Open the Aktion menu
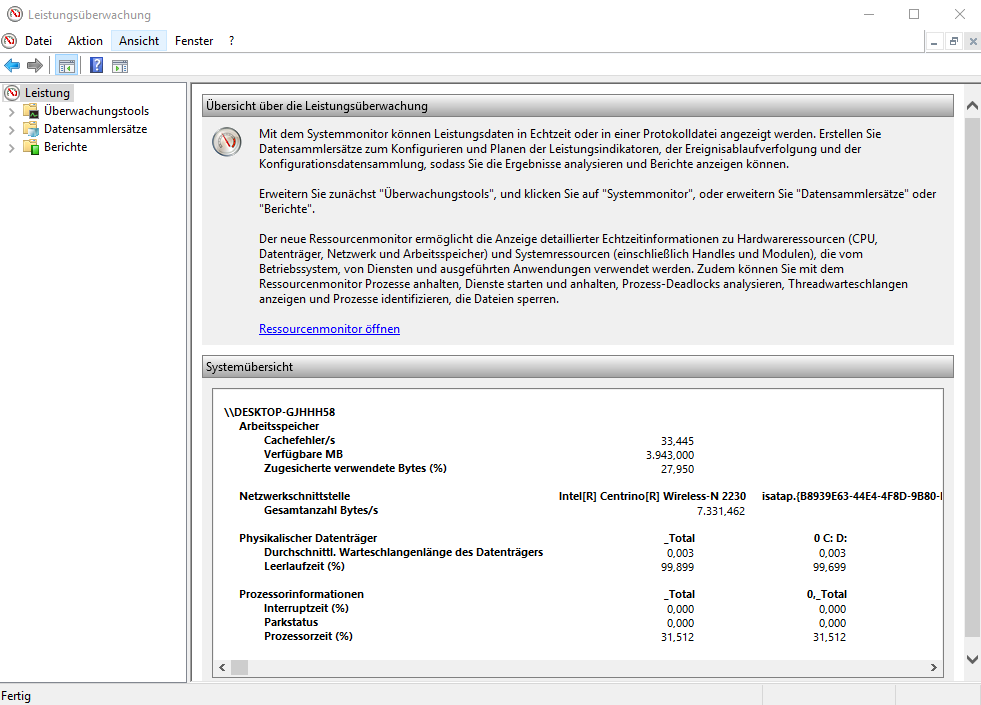The height and width of the screenshot is (705, 981). [x=85, y=41]
